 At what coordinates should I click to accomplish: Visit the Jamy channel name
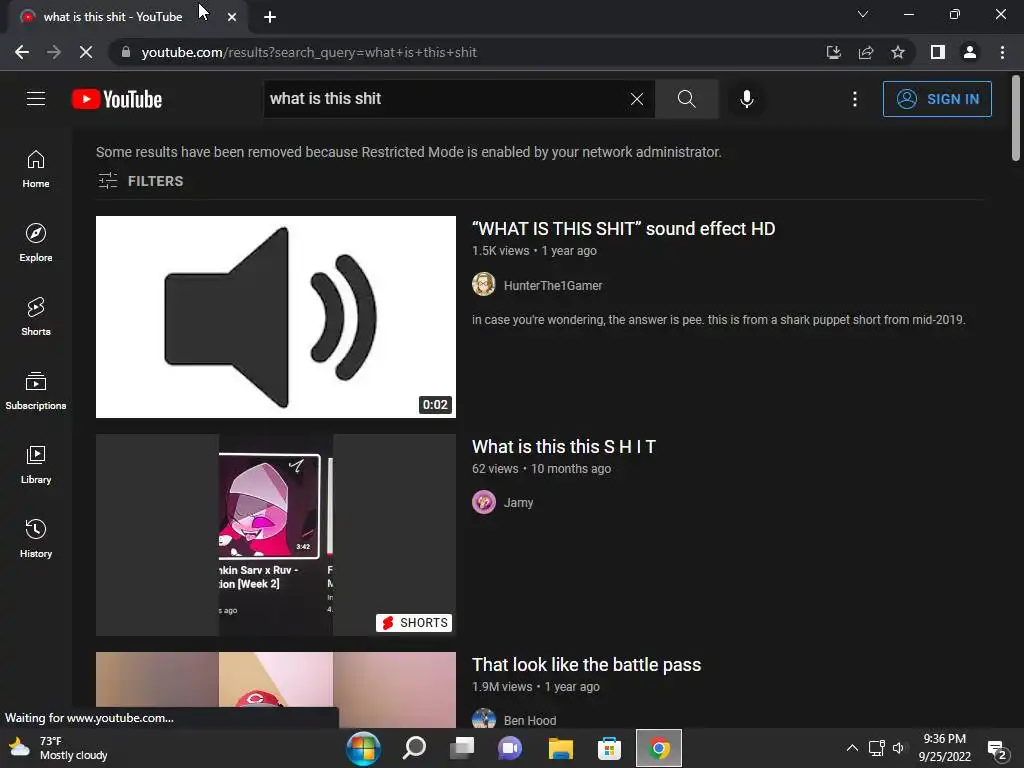click(x=519, y=503)
